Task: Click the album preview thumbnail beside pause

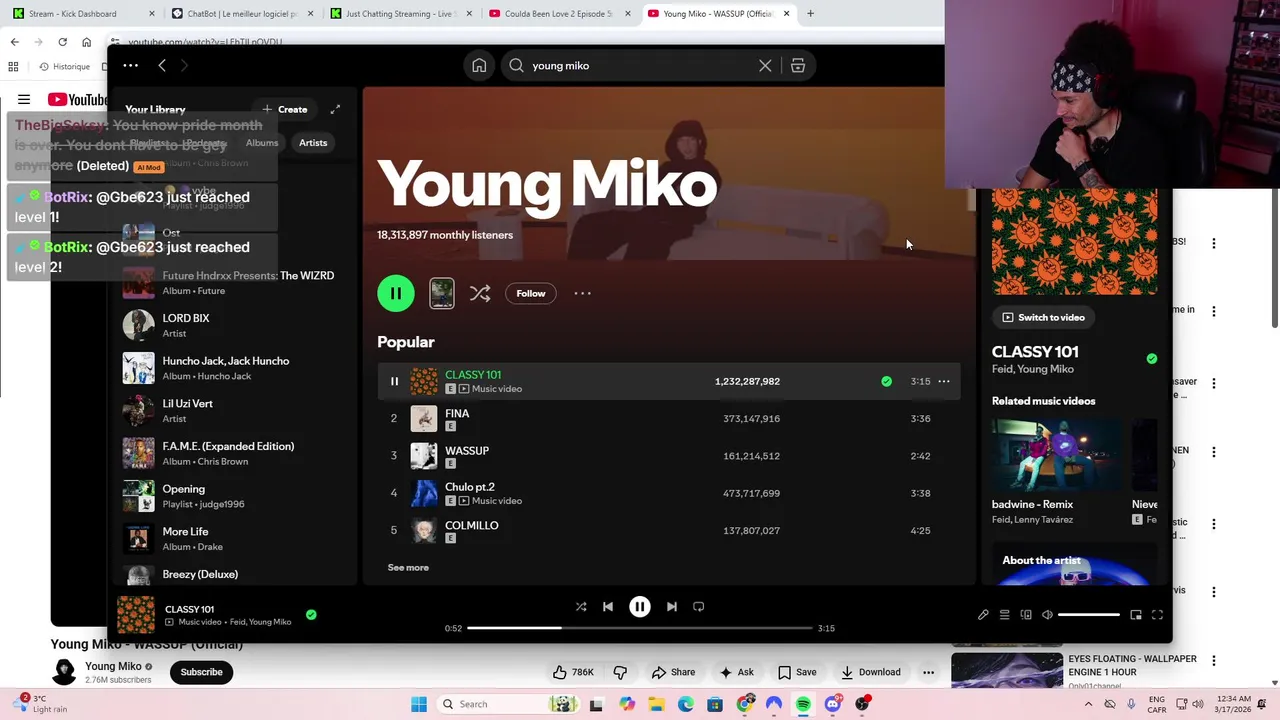Action: [x=441, y=293]
